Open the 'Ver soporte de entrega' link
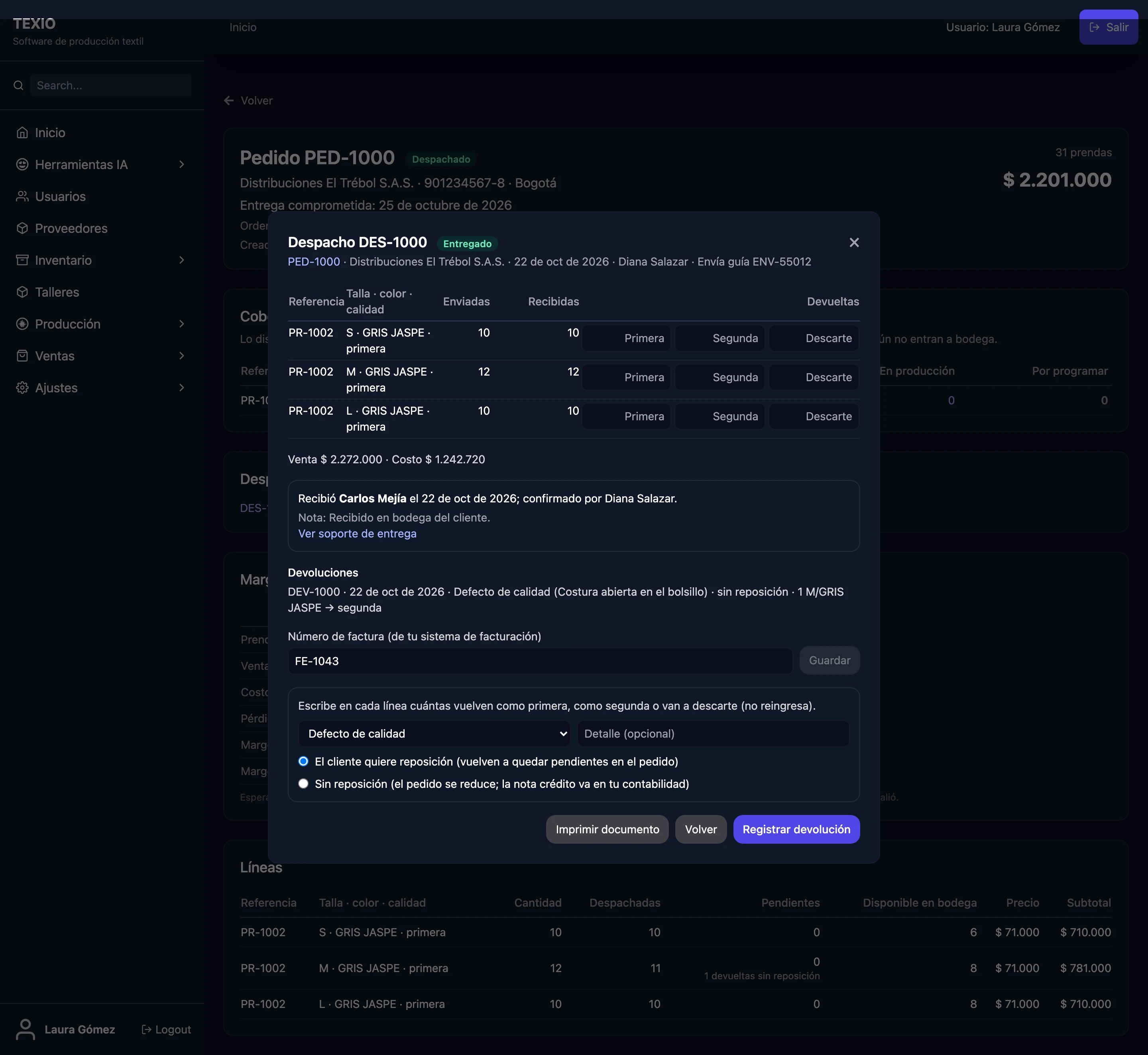The image size is (1148, 1055). point(358,534)
